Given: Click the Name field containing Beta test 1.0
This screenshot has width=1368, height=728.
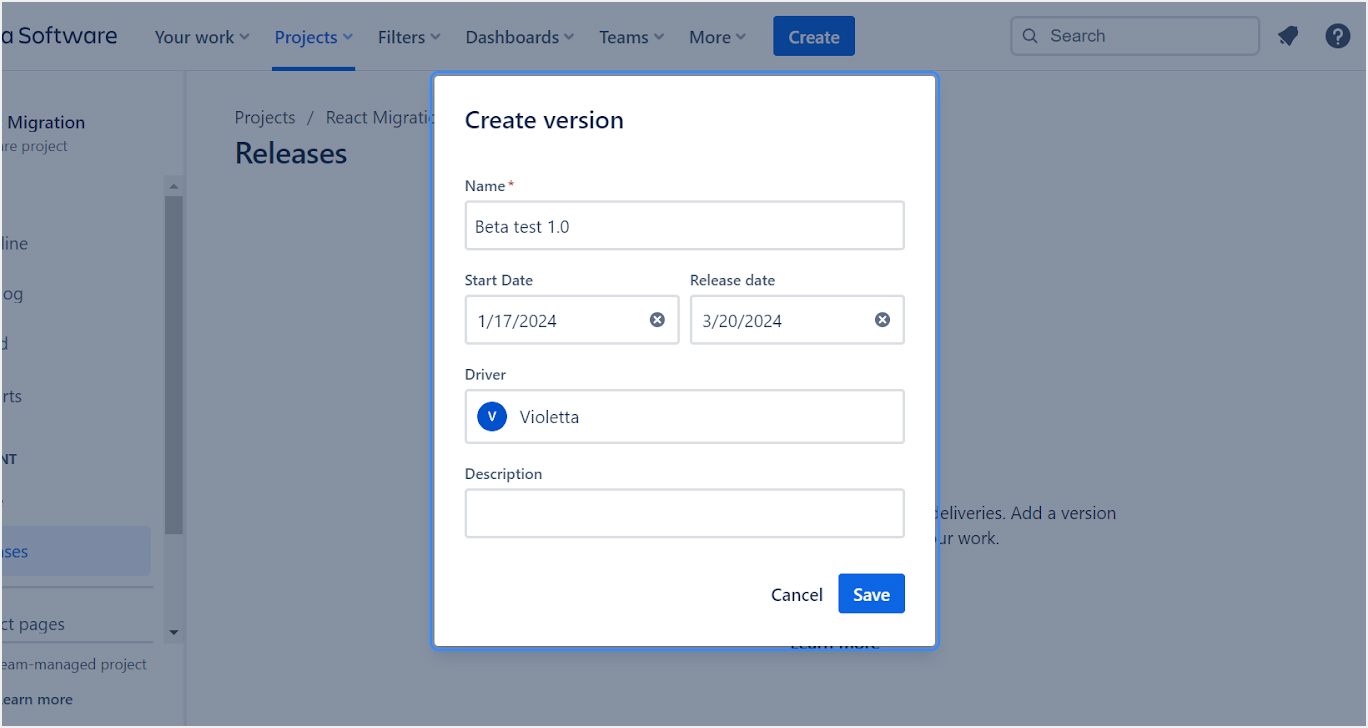Looking at the screenshot, I should pos(684,226).
